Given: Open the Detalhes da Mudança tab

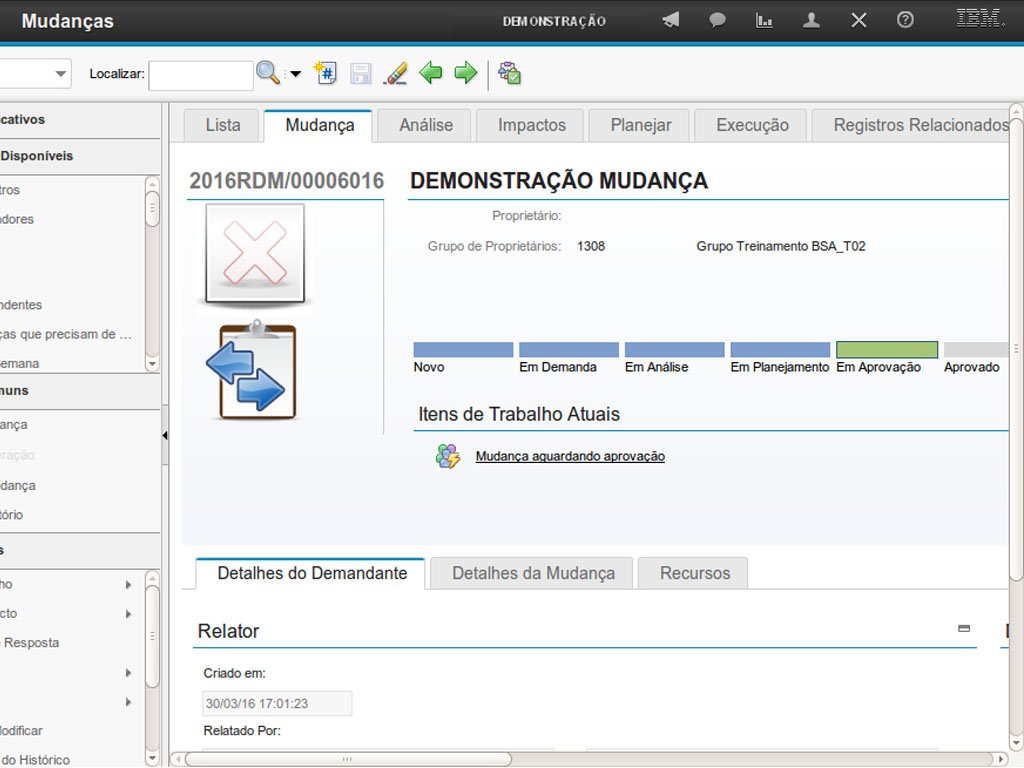Looking at the screenshot, I should (x=533, y=573).
